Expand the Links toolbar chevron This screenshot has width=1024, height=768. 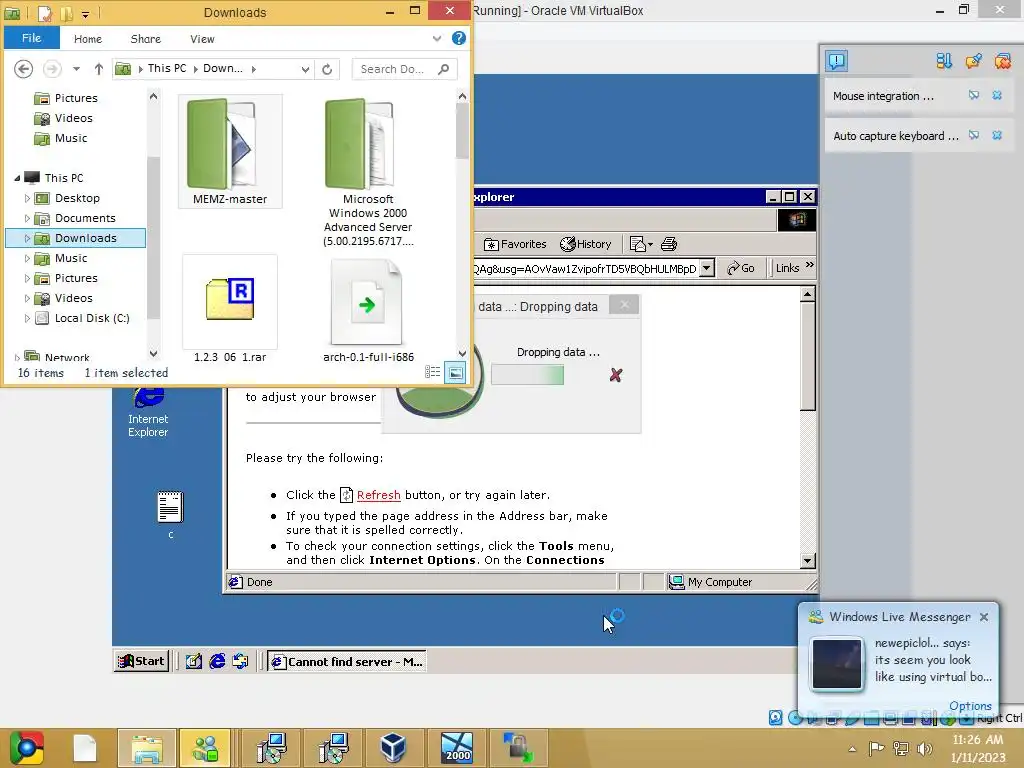click(810, 265)
